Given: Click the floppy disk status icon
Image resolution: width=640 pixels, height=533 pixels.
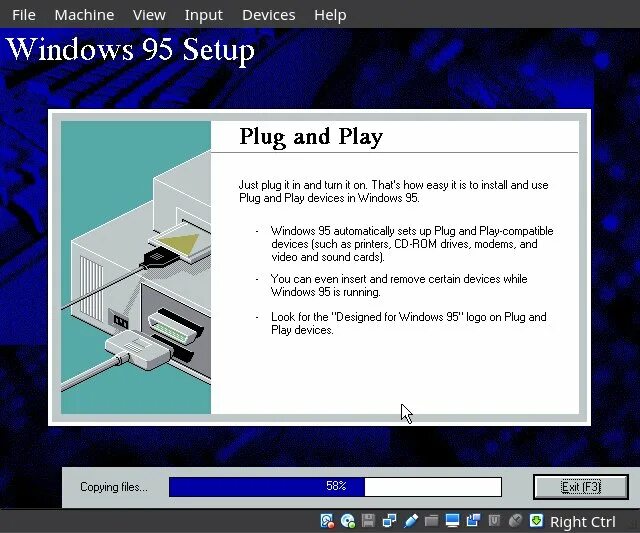Looking at the screenshot, I should coord(369,521).
